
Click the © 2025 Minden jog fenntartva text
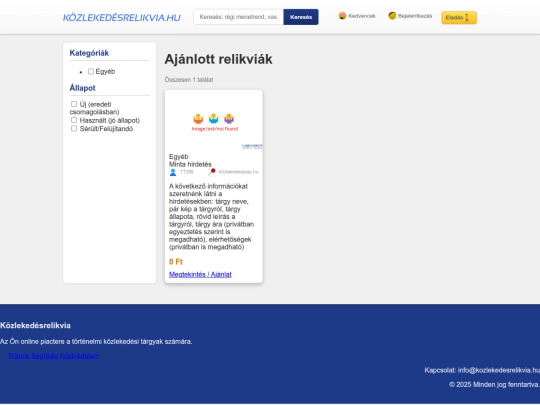click(495, 385)
